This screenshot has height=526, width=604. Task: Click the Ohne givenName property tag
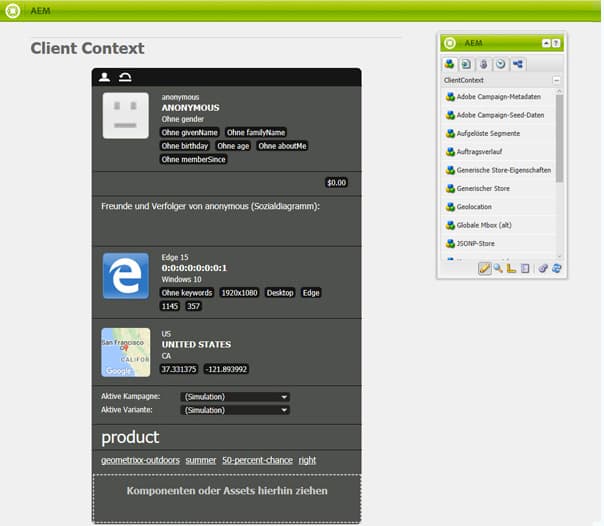click(x=190, y=132)
